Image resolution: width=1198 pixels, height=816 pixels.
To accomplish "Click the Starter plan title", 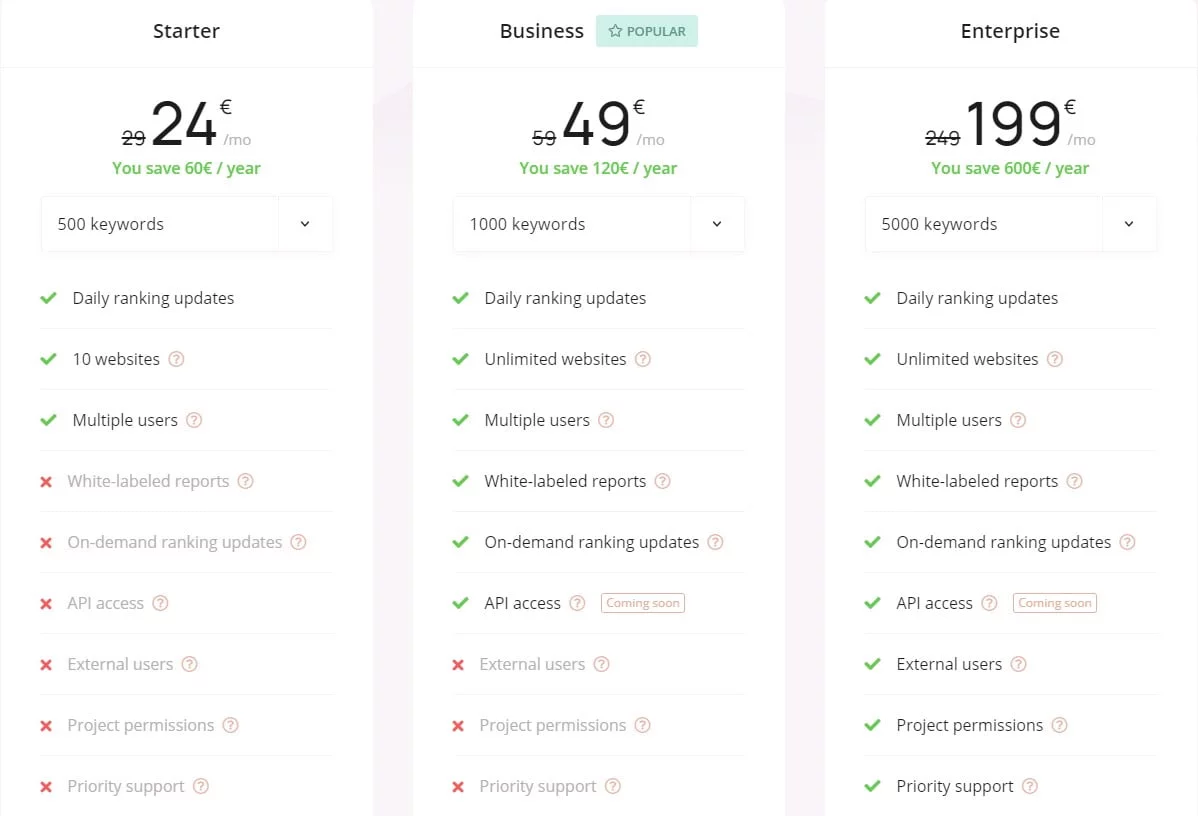I will [186, 31].
